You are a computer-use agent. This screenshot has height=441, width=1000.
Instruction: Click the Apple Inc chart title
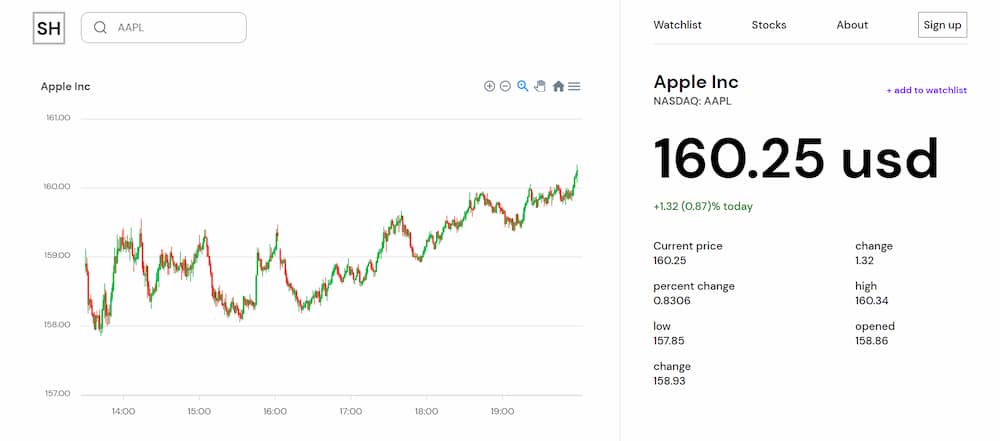[66, 86]
